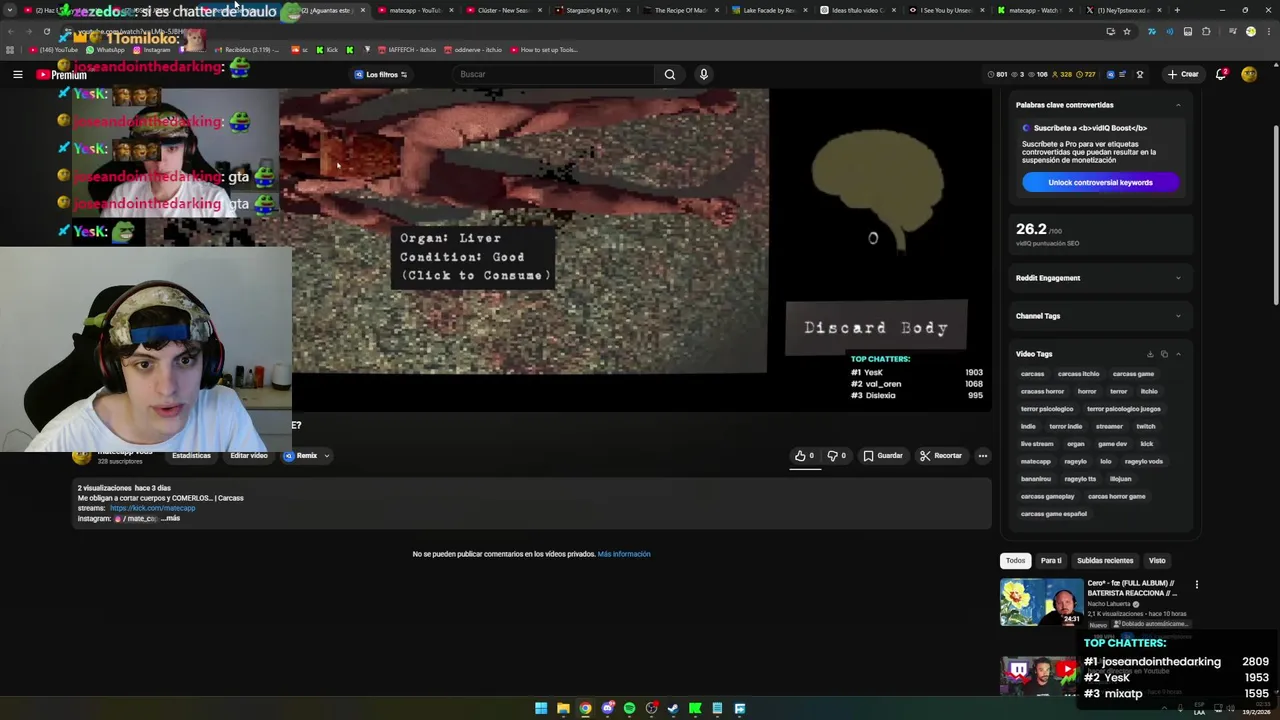1280x720 pixels.
Task: Click Editar vídeo button
Action: tap(249, 456)
